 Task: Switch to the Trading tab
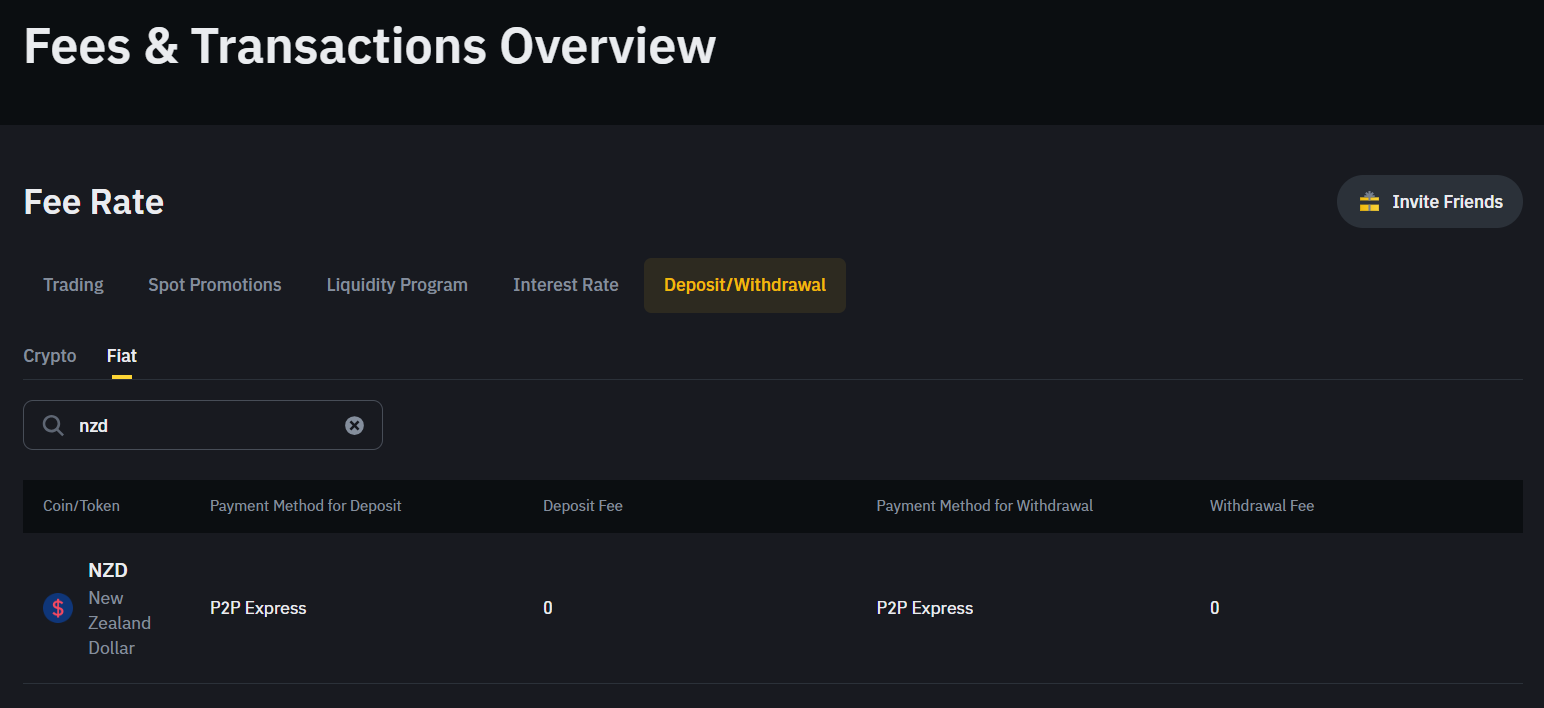73,285
